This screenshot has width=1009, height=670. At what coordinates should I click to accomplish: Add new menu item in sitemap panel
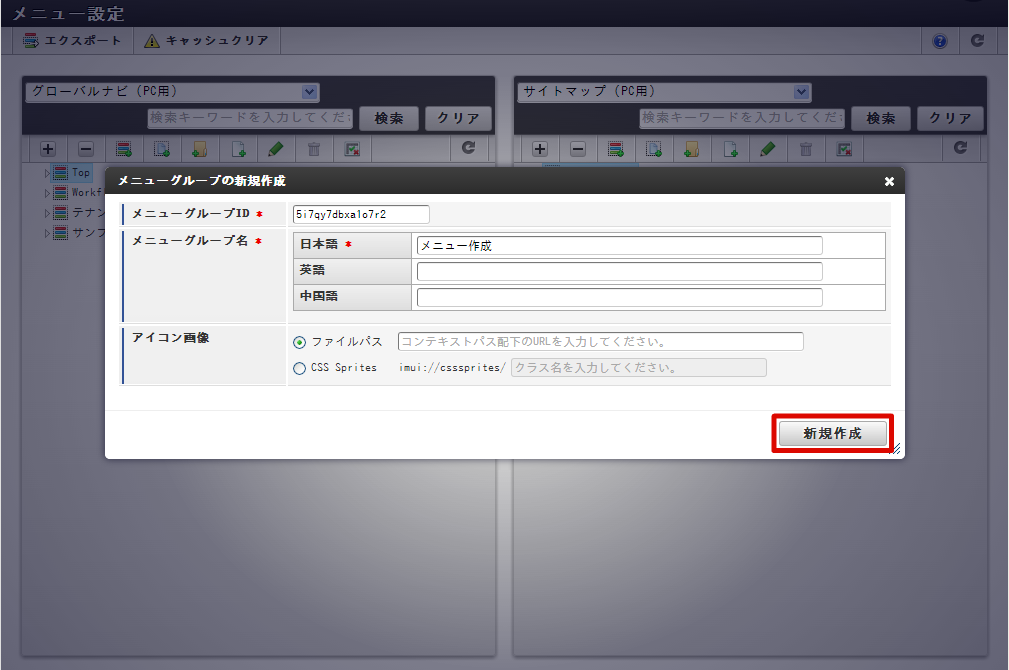[x=730, y=149]
